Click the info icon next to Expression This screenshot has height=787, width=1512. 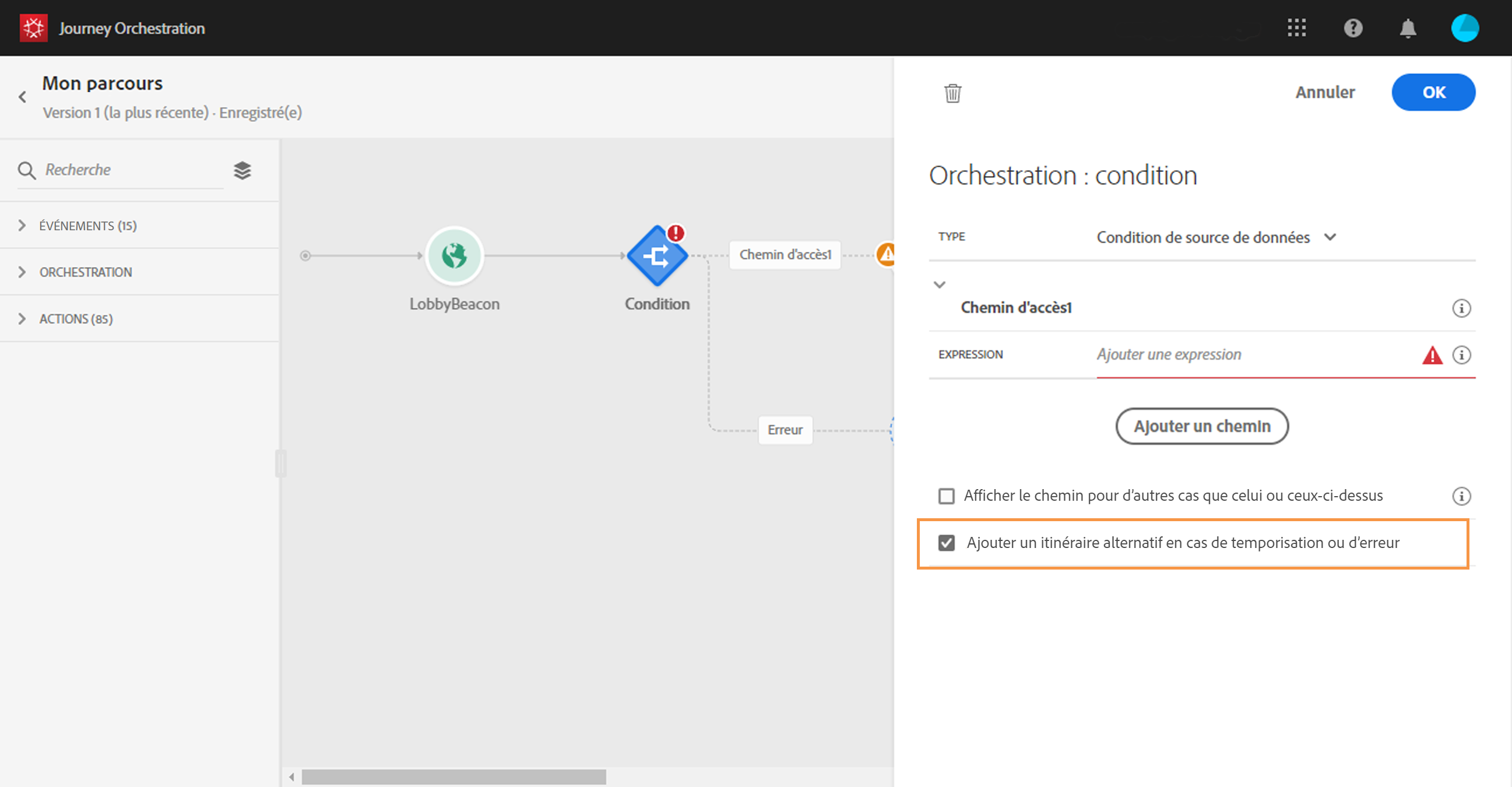point(1461,354)
